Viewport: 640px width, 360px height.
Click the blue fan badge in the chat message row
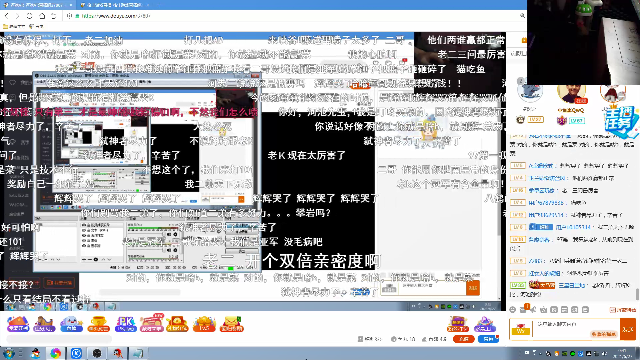click(541, 227)
